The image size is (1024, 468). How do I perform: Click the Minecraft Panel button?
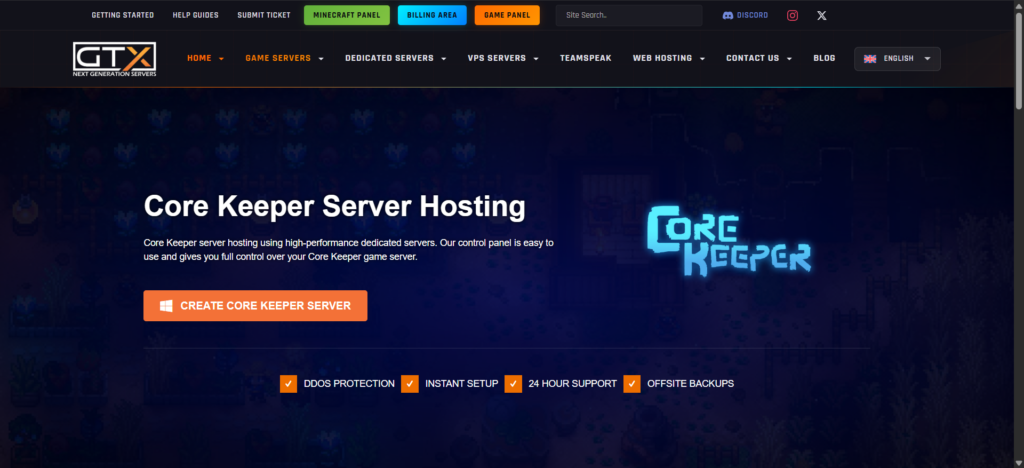[347, 15]
